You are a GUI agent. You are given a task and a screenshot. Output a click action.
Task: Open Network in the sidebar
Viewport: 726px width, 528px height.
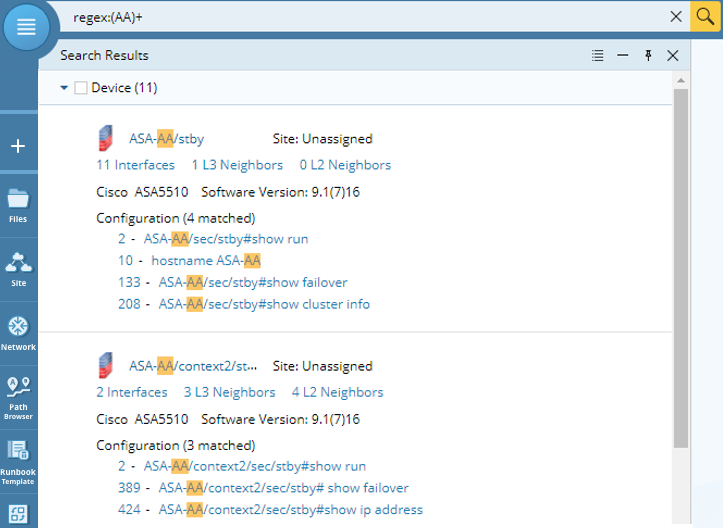click(x=19, y=334)
